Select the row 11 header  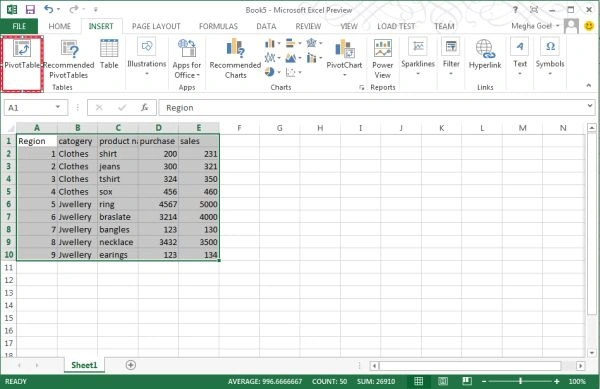point(8,267)
